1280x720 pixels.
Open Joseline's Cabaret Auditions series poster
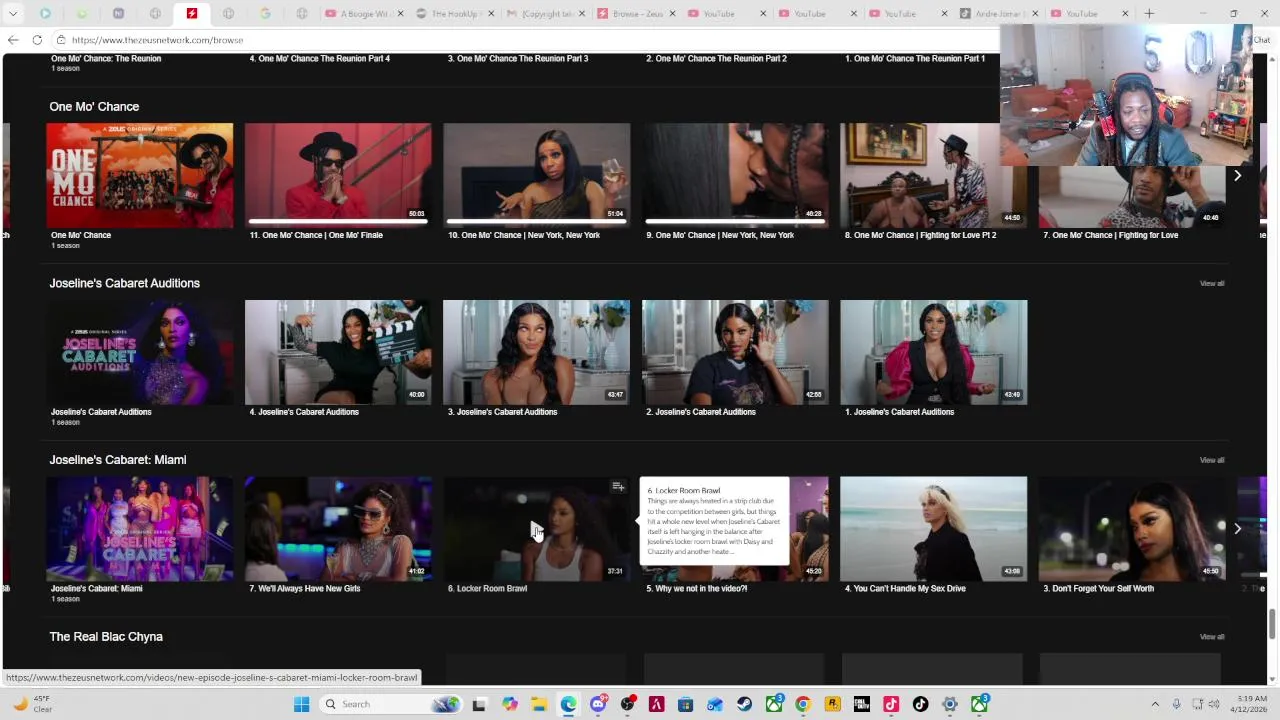pyautogui.click(x=140, y=352)
